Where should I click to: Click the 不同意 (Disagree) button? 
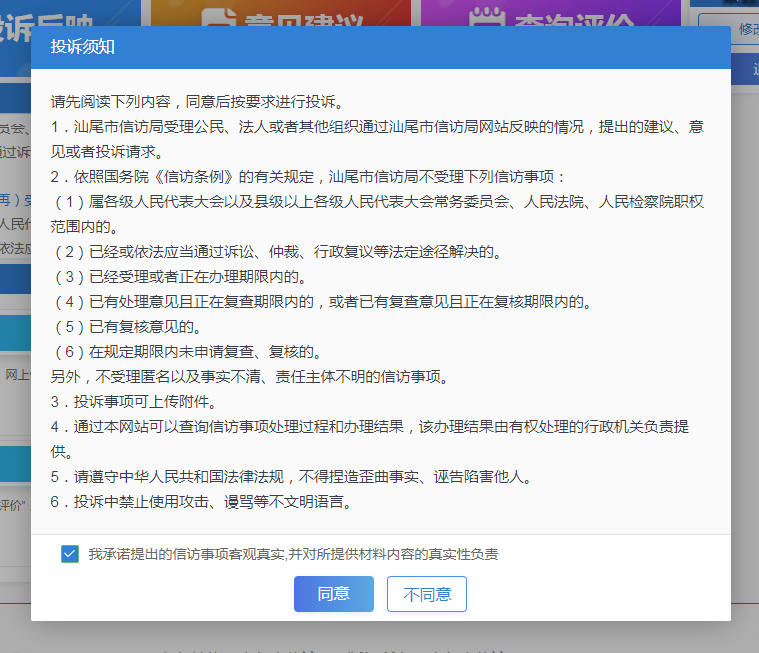point(427,594)
